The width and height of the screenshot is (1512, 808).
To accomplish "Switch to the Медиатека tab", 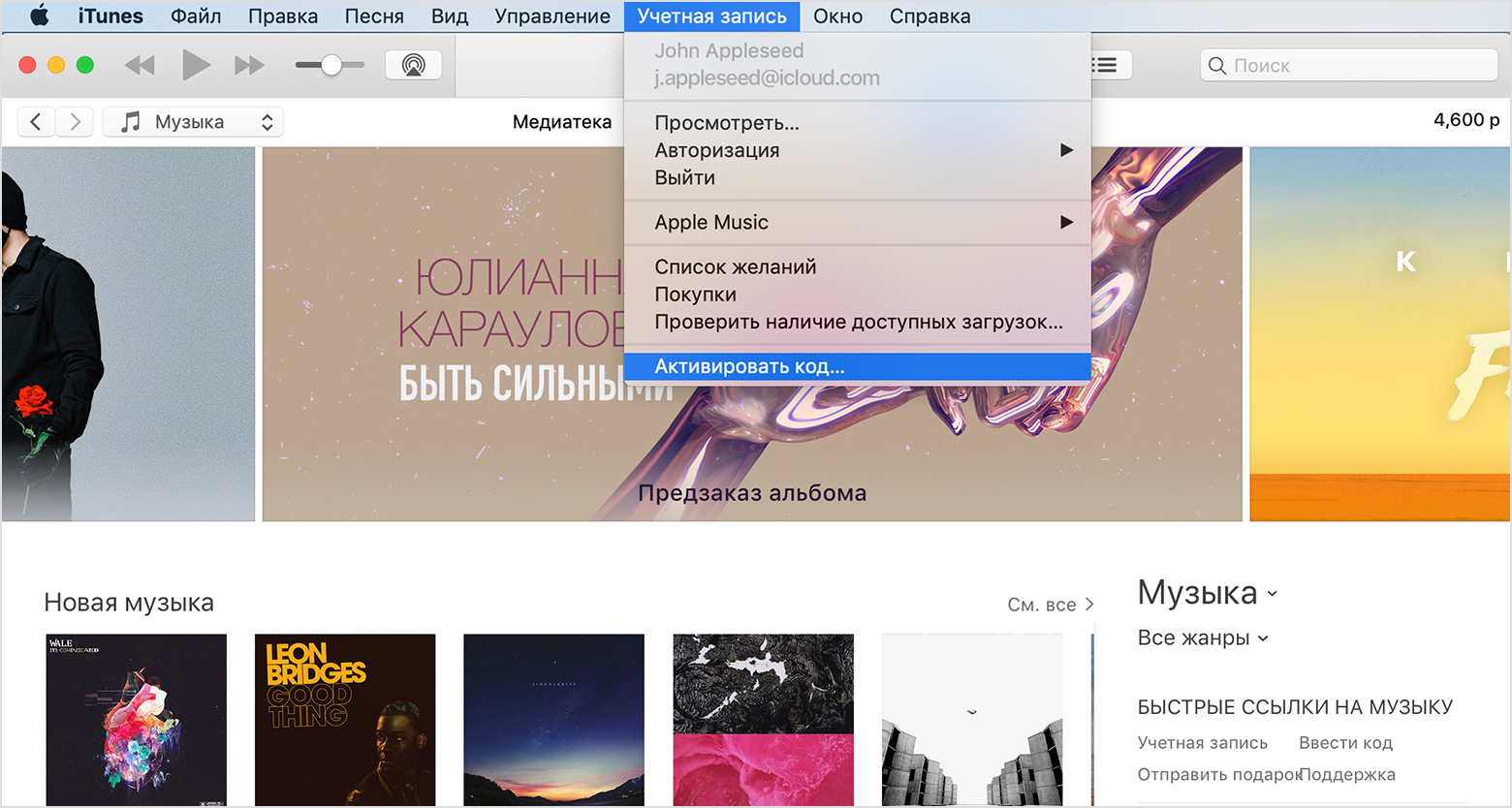I will (x=562, y=121).
